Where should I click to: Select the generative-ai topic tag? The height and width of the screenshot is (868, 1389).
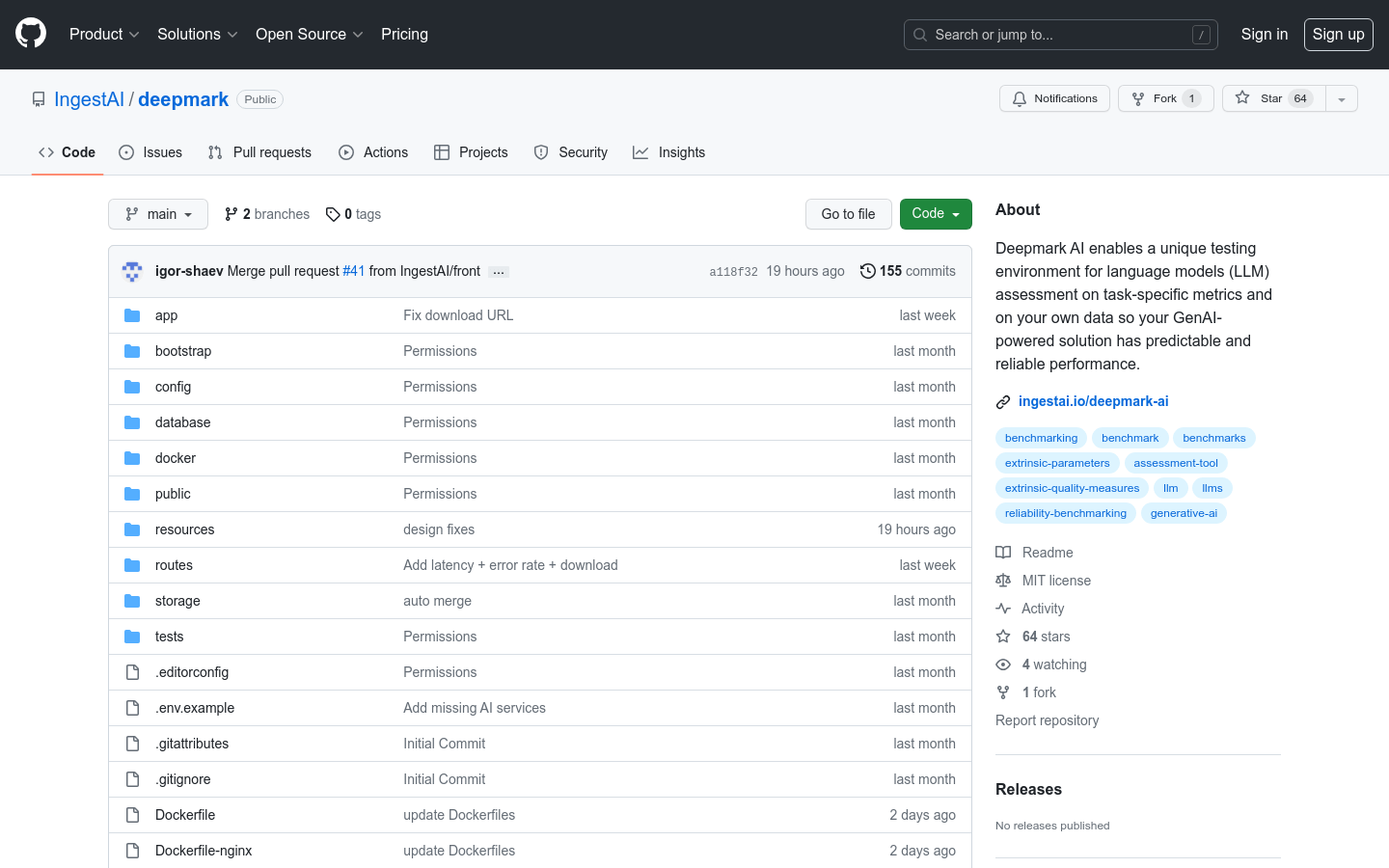[1184, 513]
